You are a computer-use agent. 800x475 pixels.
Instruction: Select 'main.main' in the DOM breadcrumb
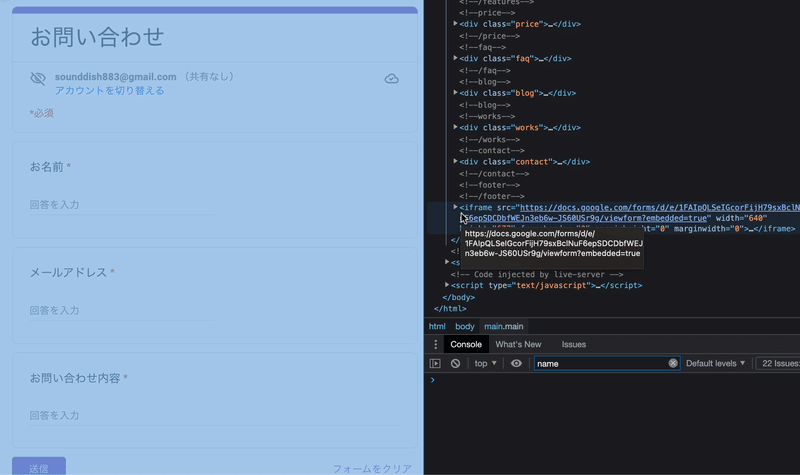(504, 327)
